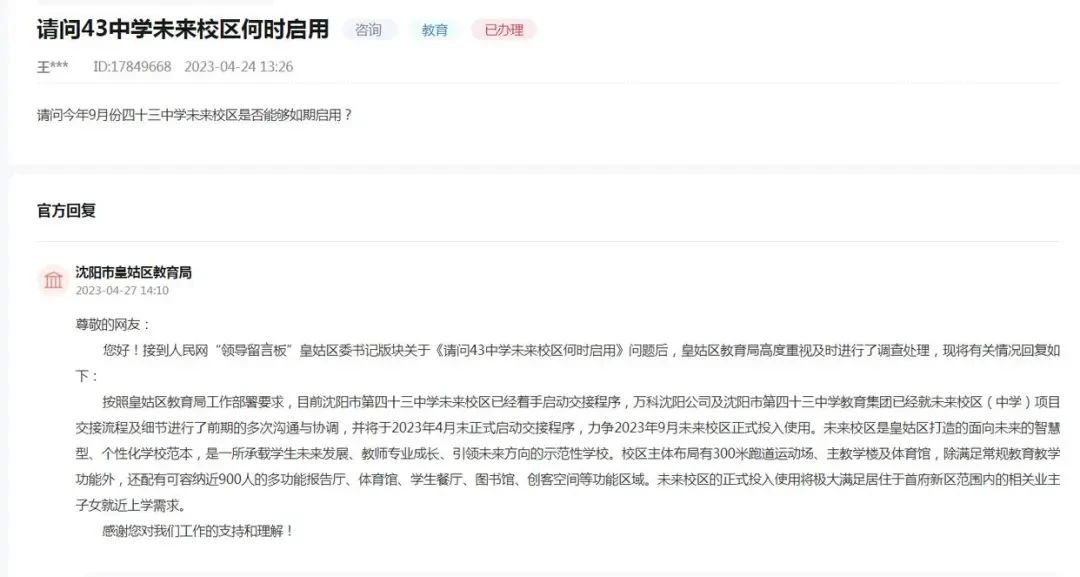The height and width of the screenshot is (577, 1080).
Task: Click the 官方回复 section heading
Action: pyautogui.click(x=66, y=211)
